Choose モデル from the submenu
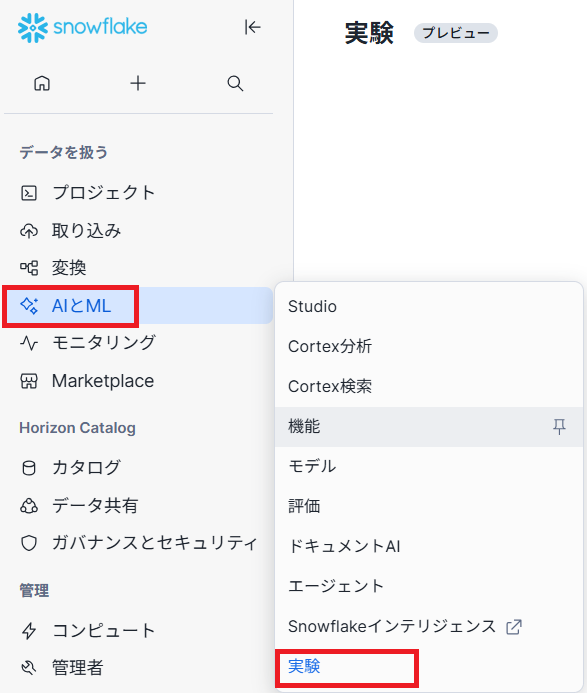This screenshot has width=587, height=693. (x=429, y=467)
